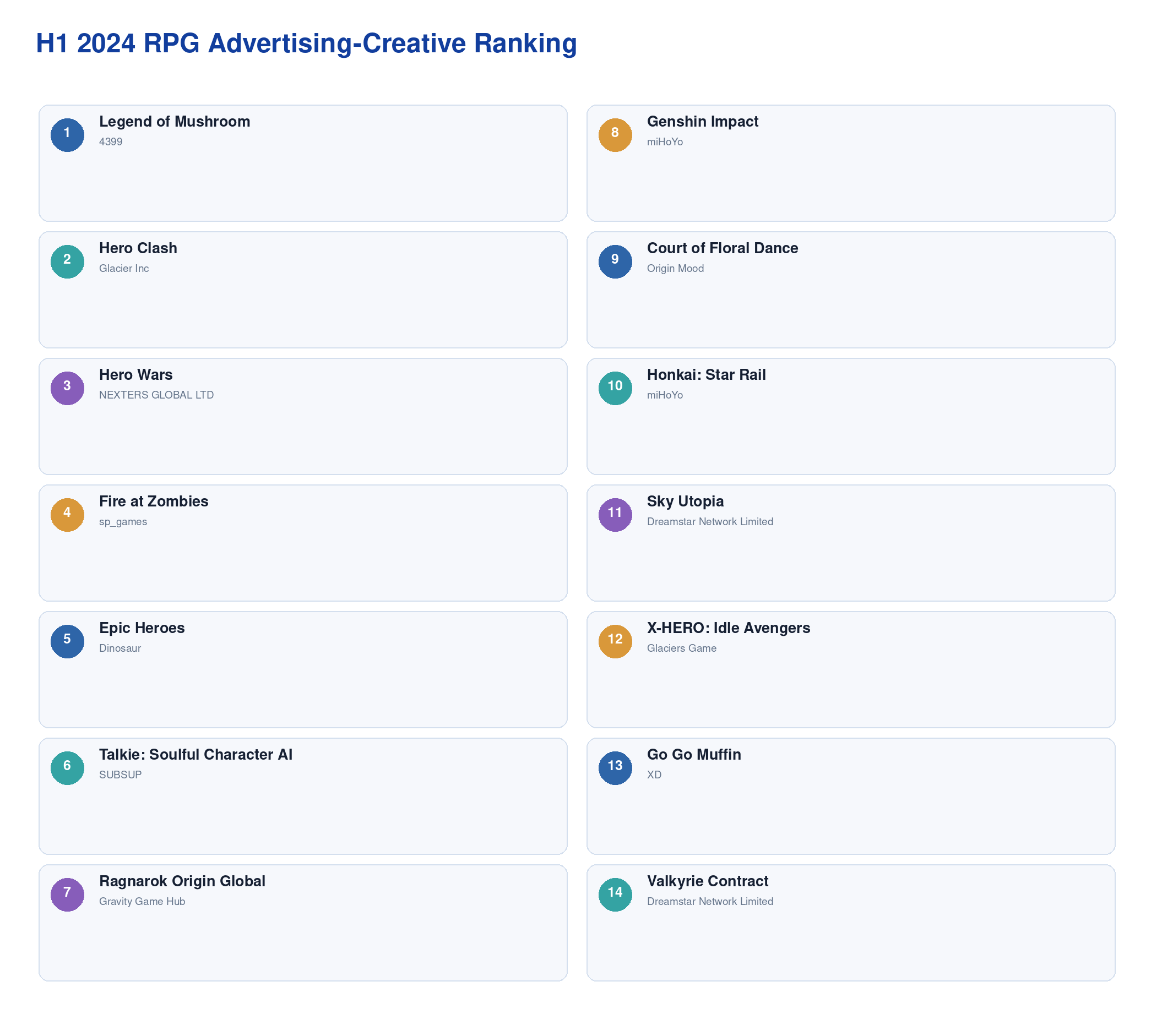Screen dimensions: 1173x1036
Task: Select "miHoYo" under Honkai: Star Rail
Action: (666, 396)
